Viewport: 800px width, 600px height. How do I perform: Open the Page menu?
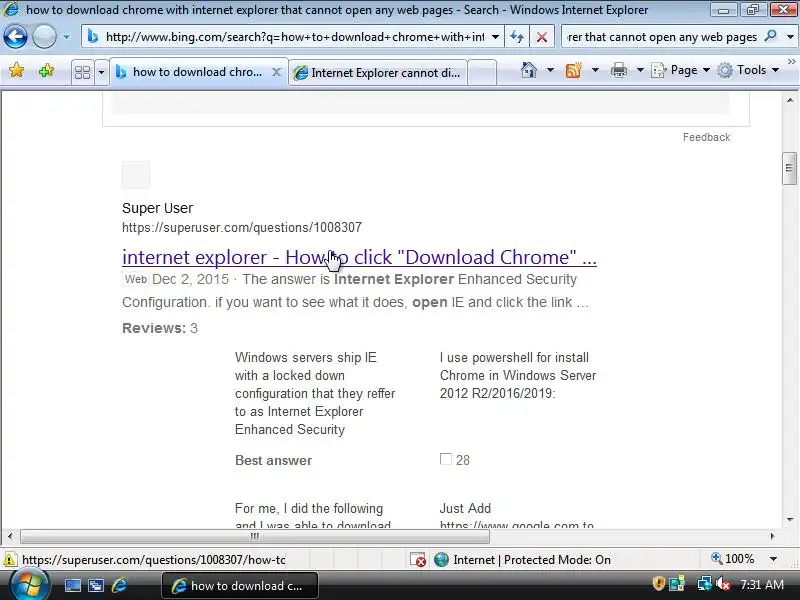click(681, 70)
